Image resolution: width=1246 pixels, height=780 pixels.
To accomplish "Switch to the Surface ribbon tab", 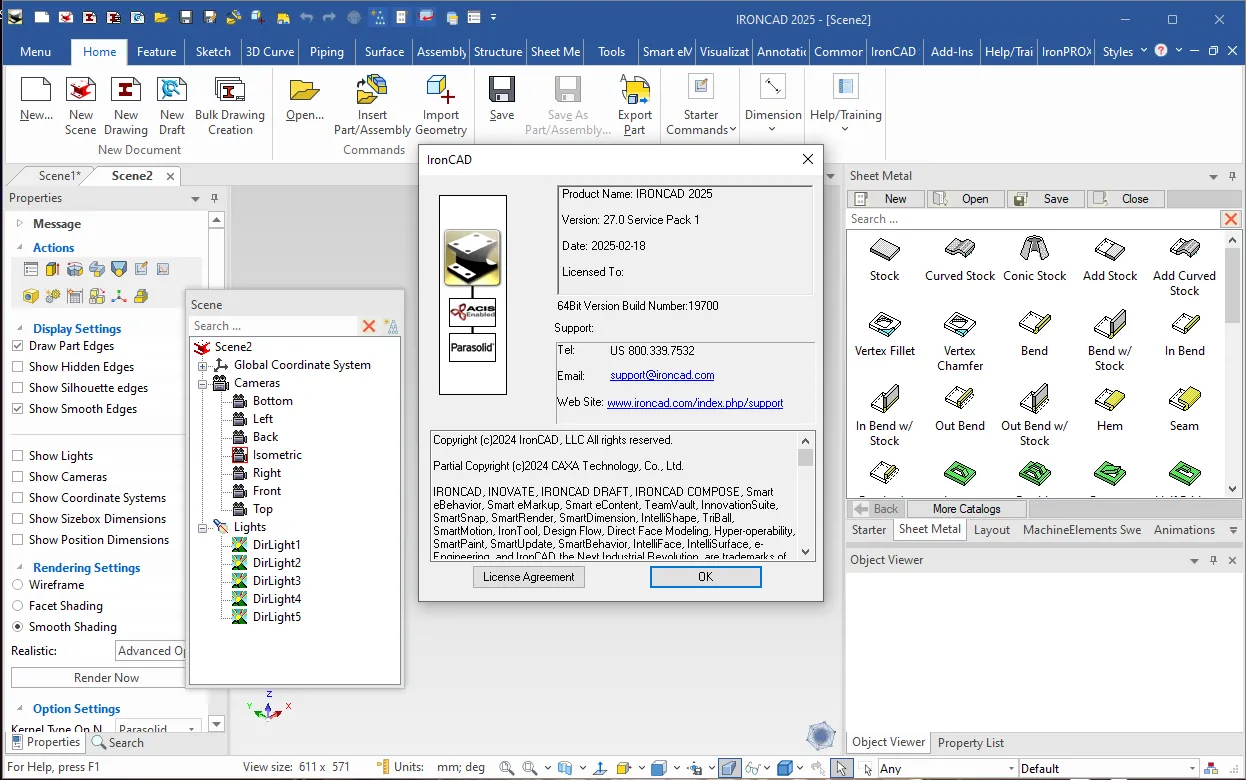I will [384, 52].
